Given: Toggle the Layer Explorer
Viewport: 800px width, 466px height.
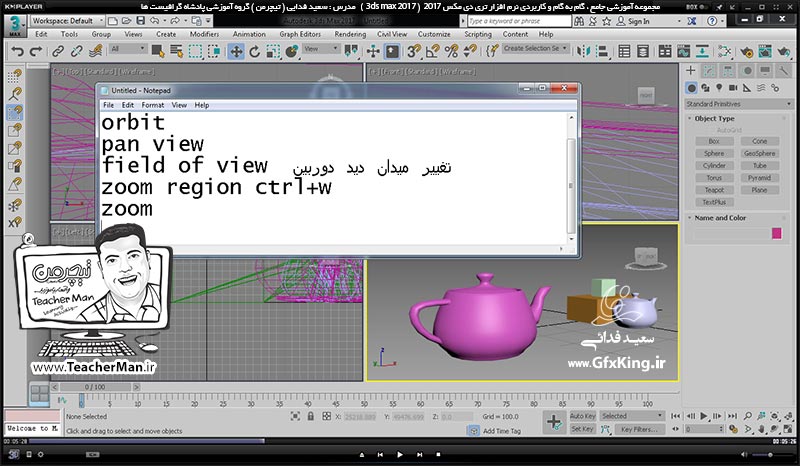Looking at the screenshot, I should tap(643, 52).
